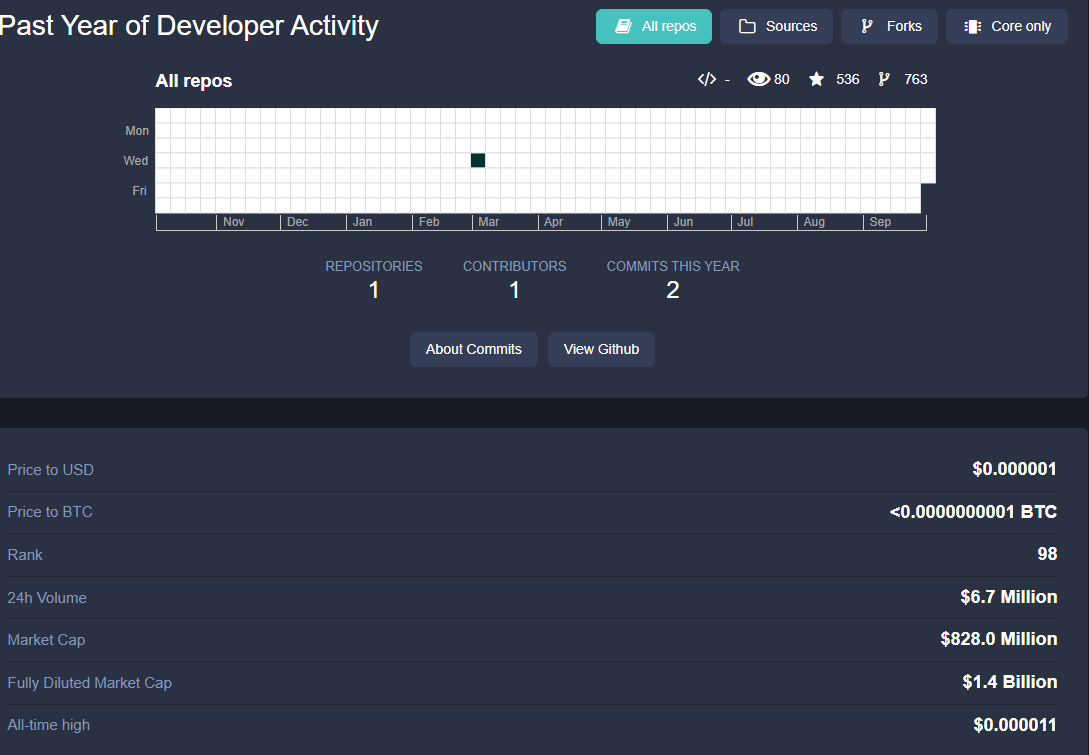Click the All repos chart heading
Viewport: 1089px width, 755px height.
[194, 81]
